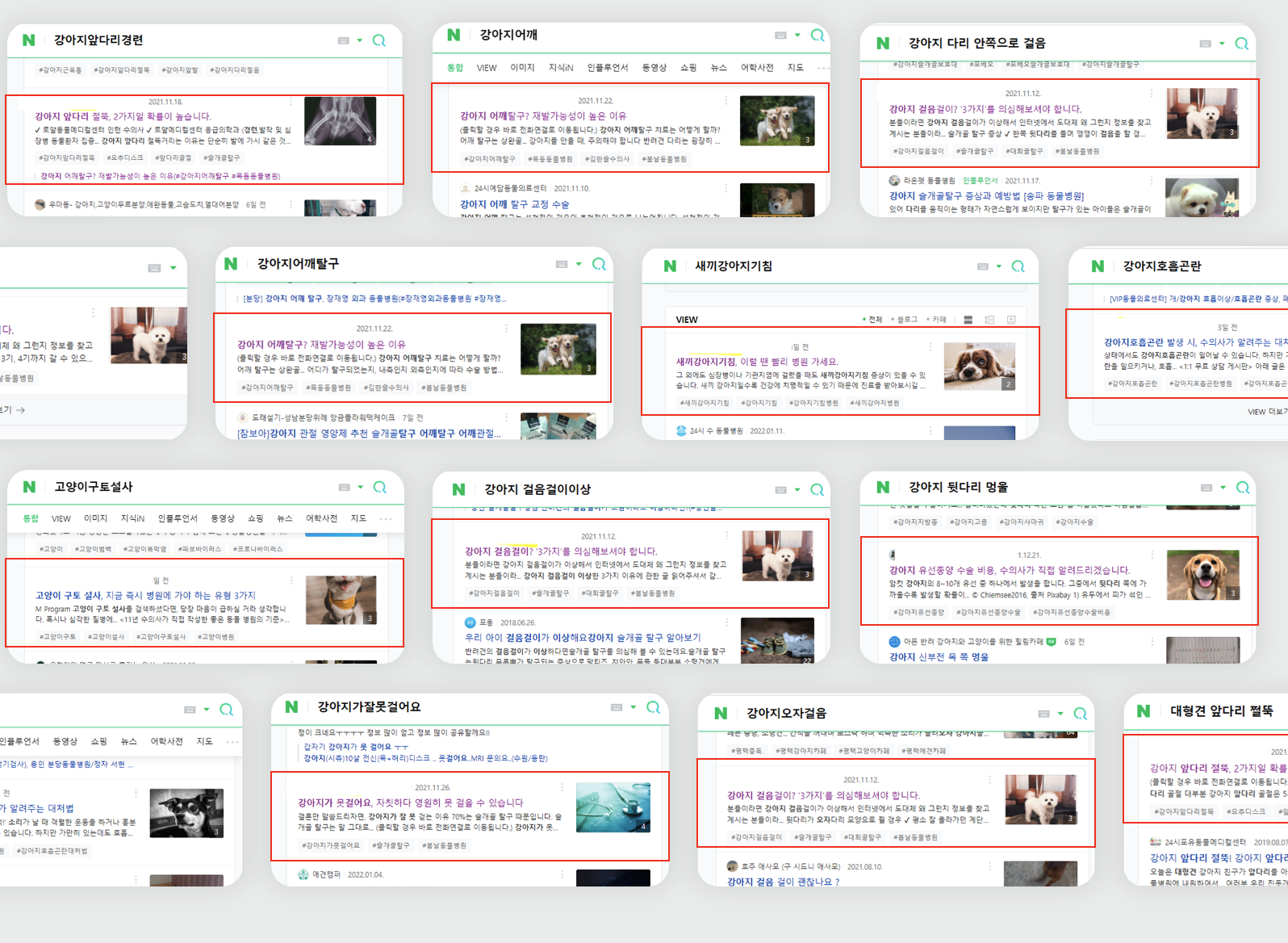Open '강아지 걸음 걸이 괜찮나요 ?' link
This screenshot has height=943, width=1288.
tap(783, 882)
